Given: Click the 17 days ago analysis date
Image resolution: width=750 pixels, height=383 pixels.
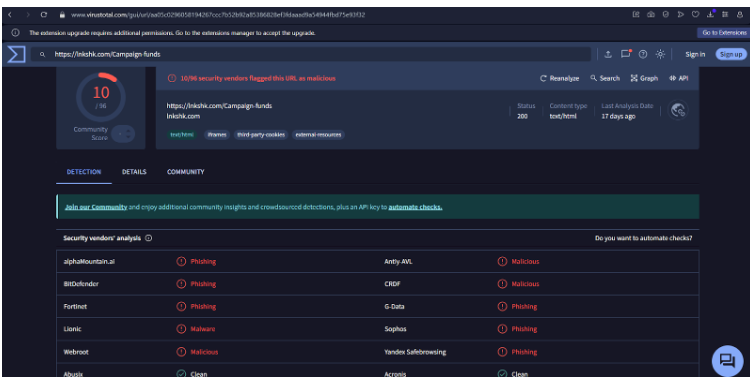Looking at the screenshot, I should tap(618, 116).
